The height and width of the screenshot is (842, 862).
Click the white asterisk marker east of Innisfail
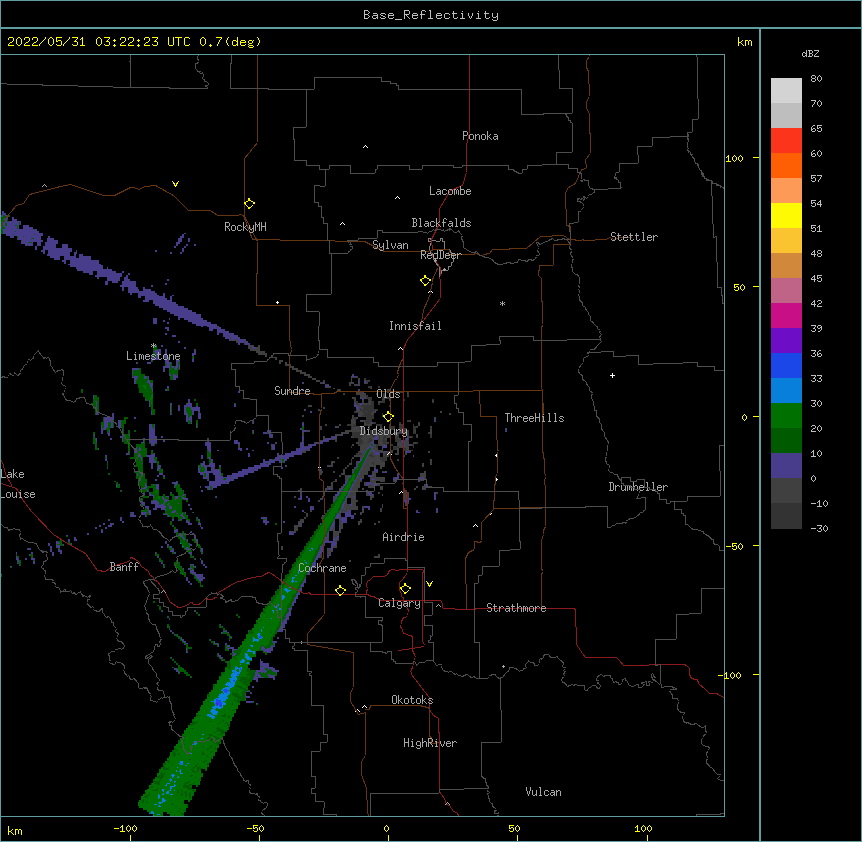(x=502, y=304)
